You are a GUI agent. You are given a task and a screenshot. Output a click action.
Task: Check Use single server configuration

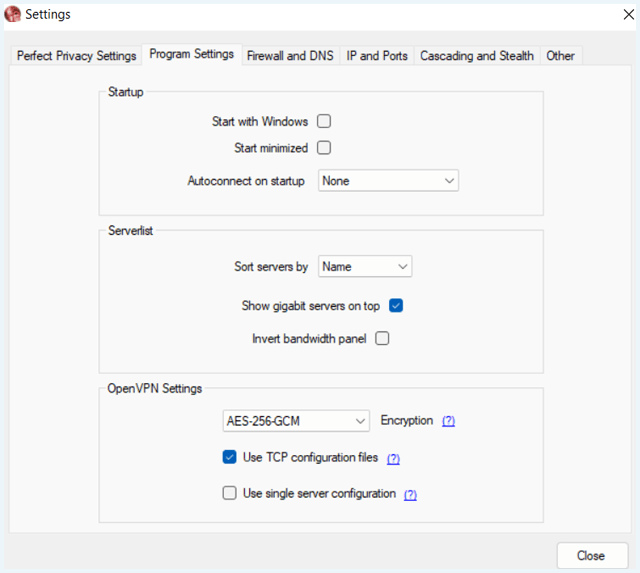pos(229,493)
